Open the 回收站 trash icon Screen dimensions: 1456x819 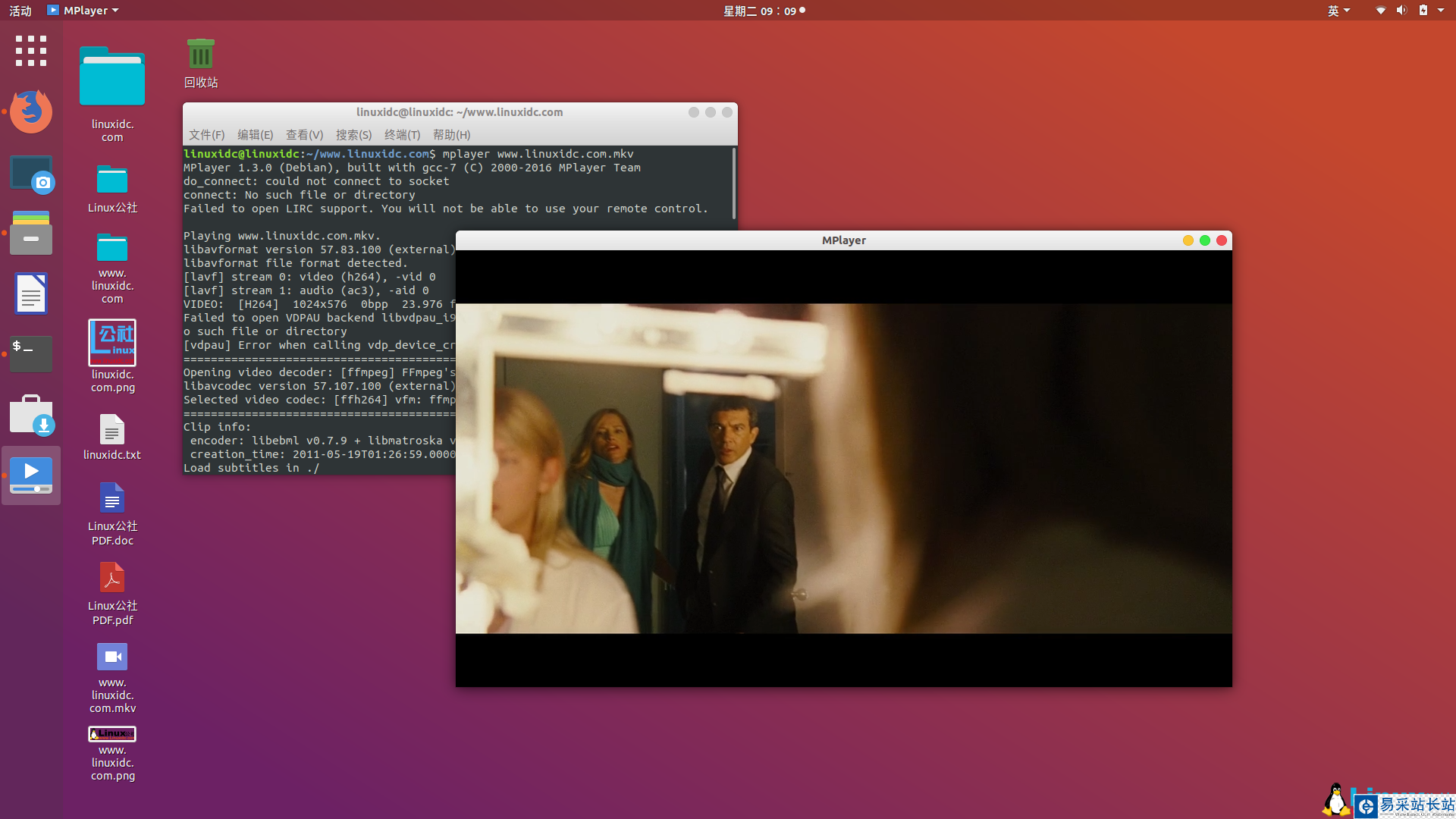[201, 55]
